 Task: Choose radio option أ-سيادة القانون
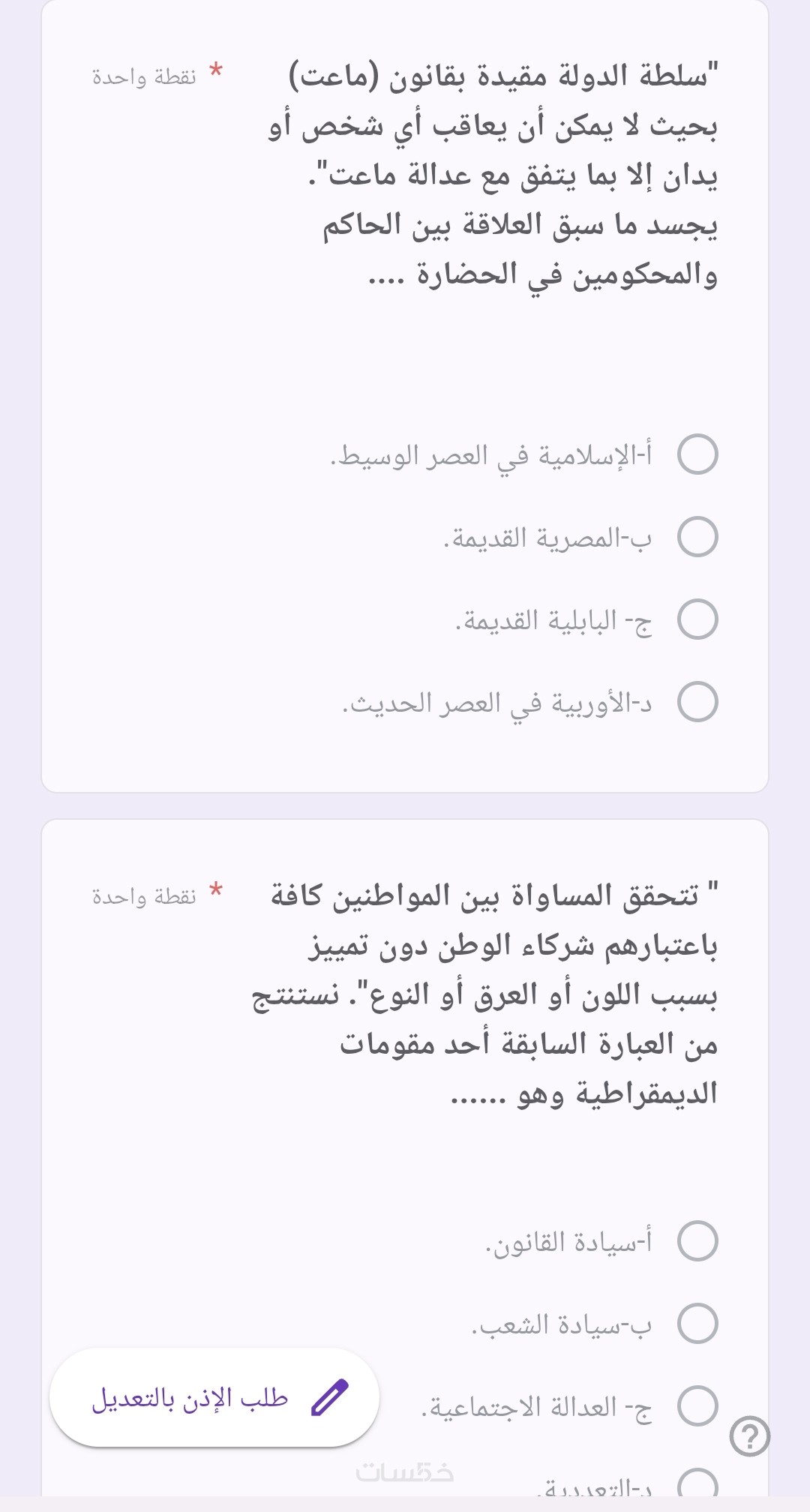pos(697,1241)
